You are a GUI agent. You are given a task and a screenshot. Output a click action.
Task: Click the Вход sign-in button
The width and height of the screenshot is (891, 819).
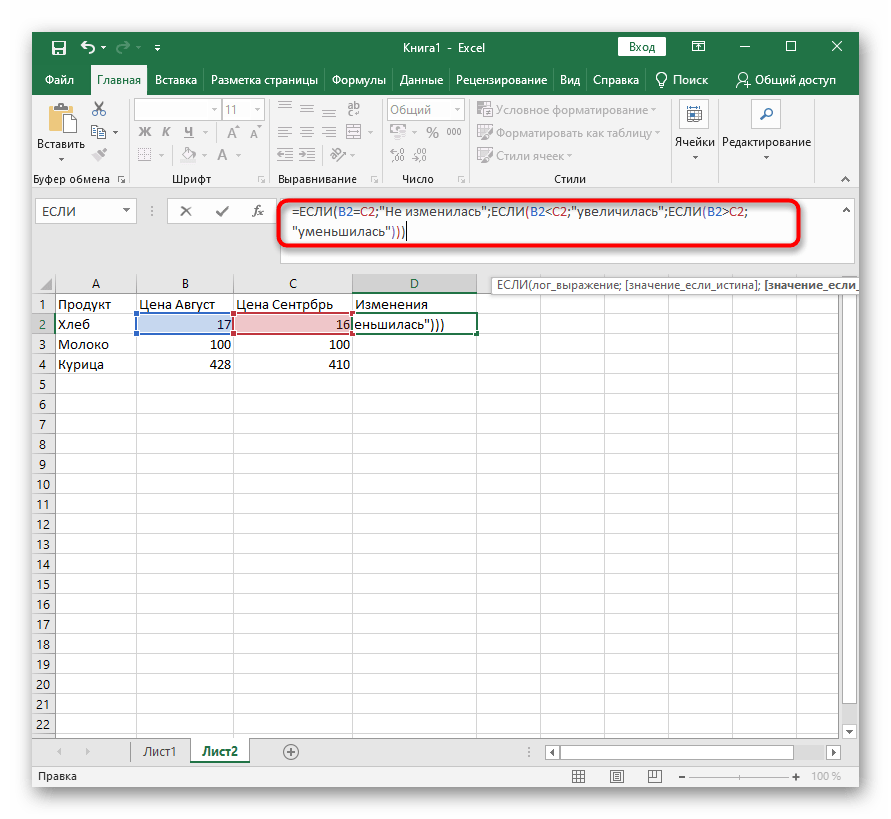click(642, 47)
